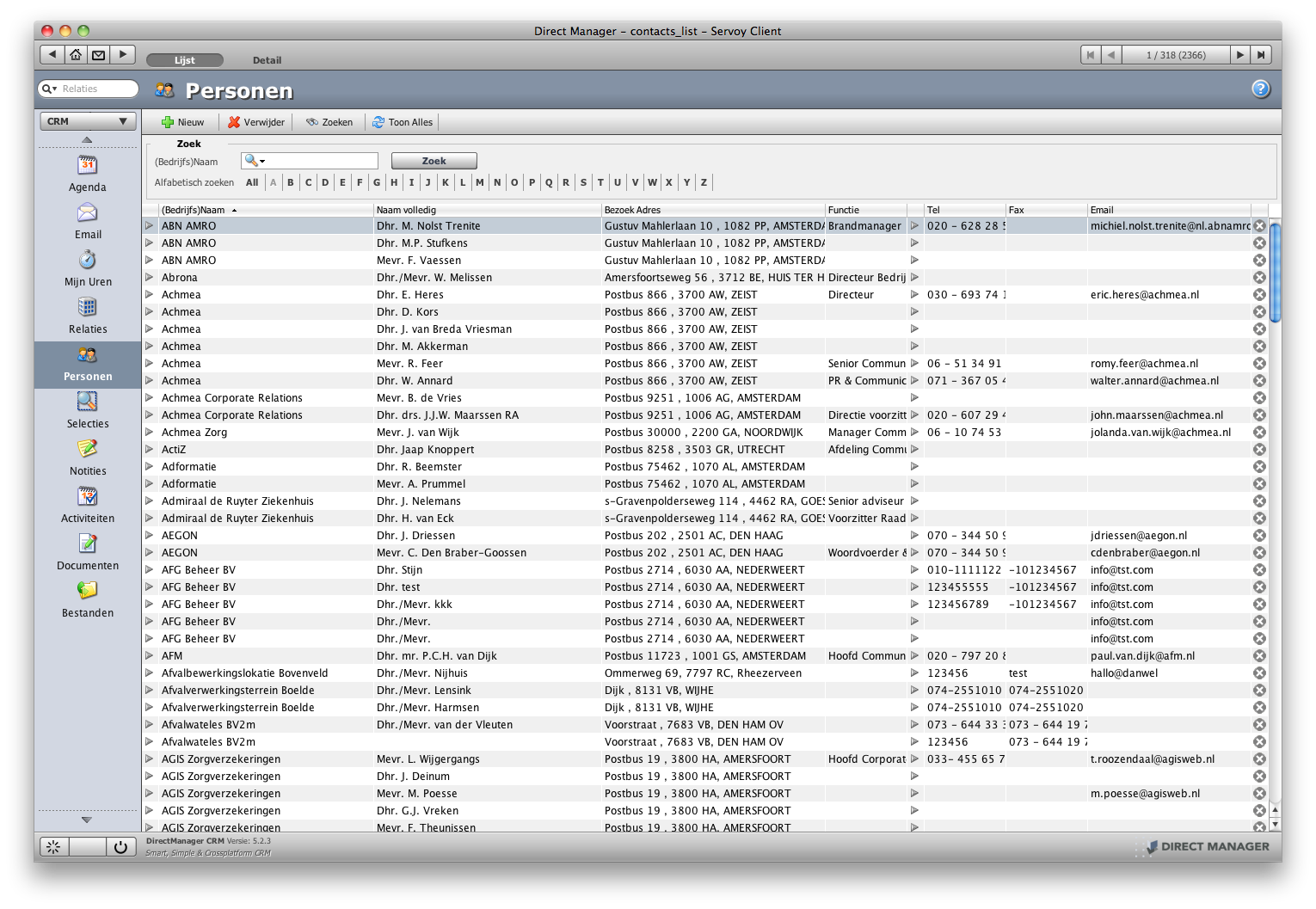The image size is (1316, 909).
Task: Click the (Bedrijfs)Naam search input field
Action: (x=311, y=161)
